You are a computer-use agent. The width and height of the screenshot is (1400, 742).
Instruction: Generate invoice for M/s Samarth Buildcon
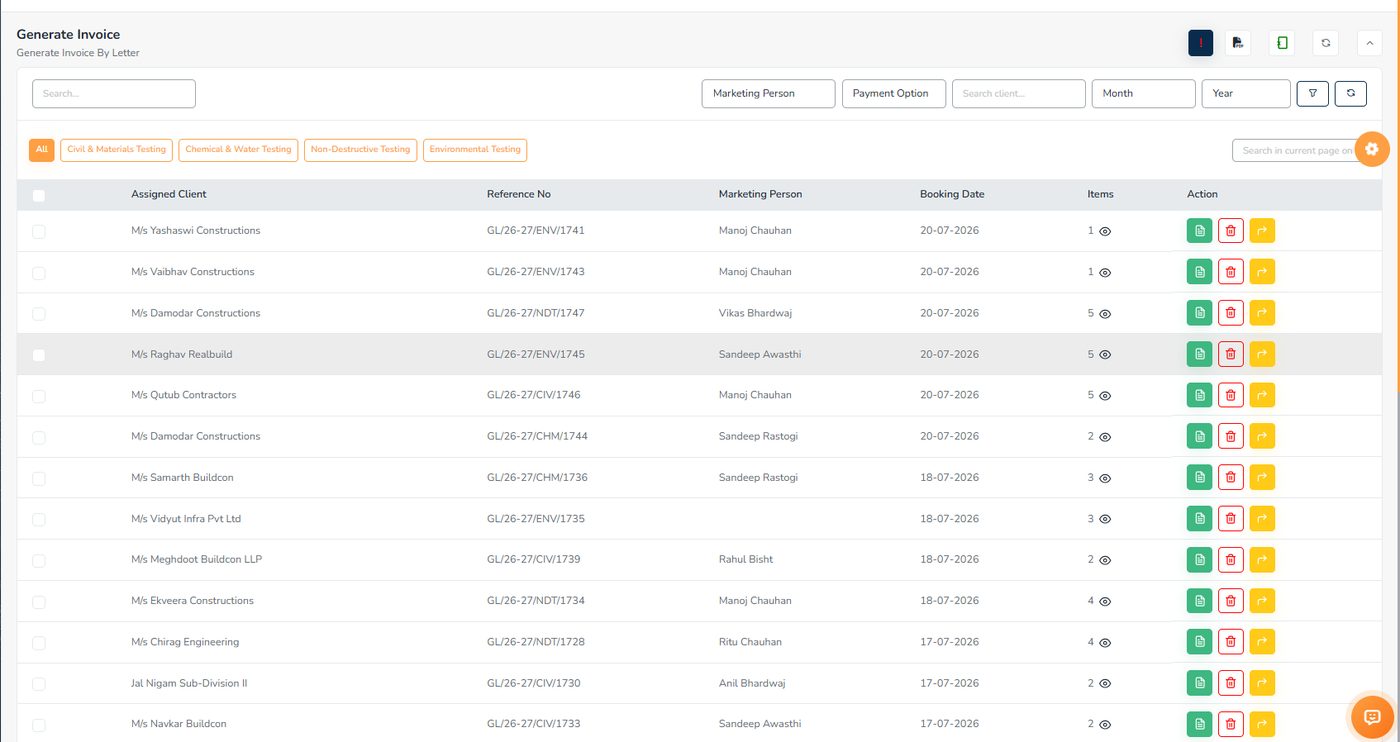1200,477
